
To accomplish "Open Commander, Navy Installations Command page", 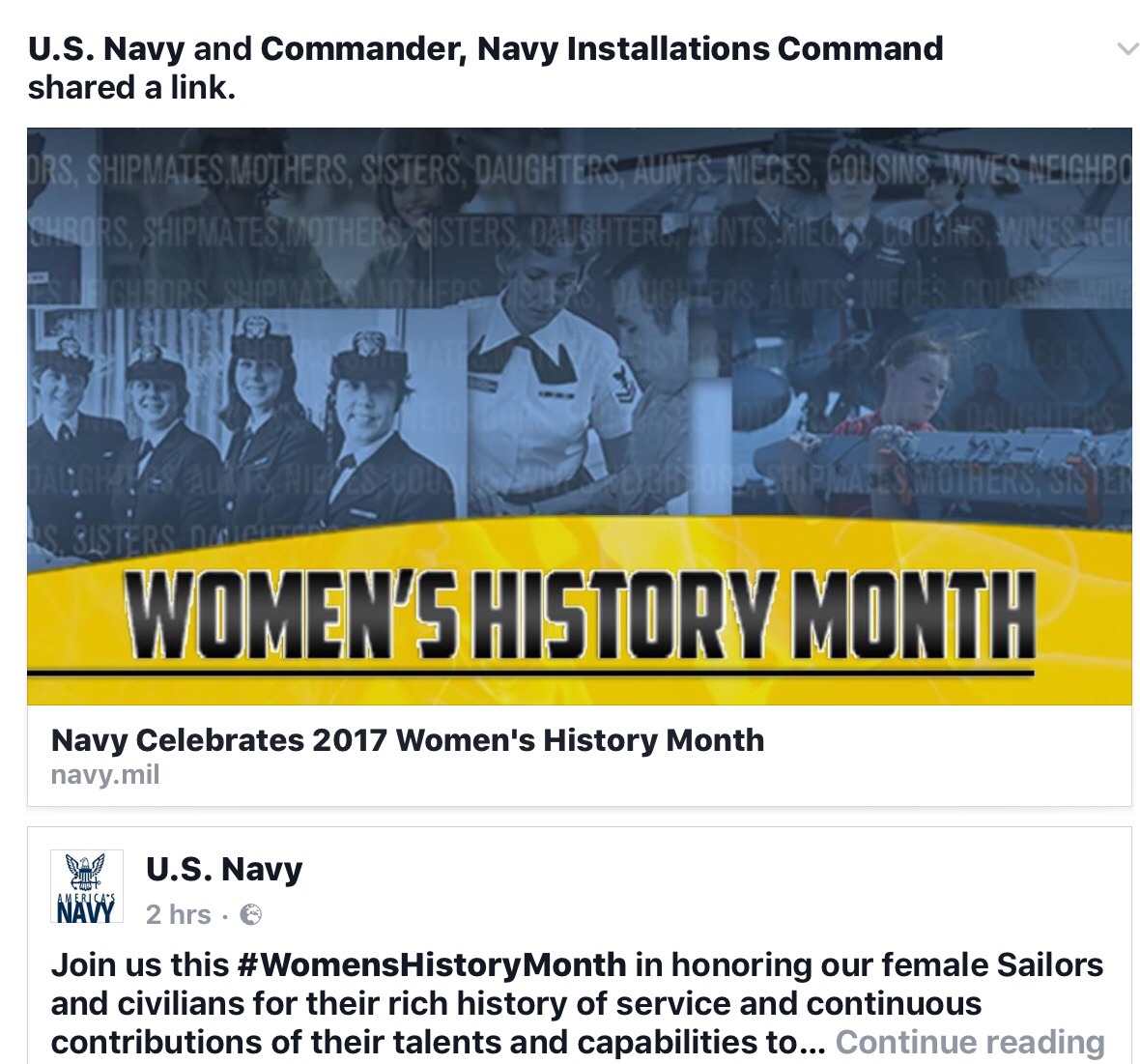I will (601, 48).
